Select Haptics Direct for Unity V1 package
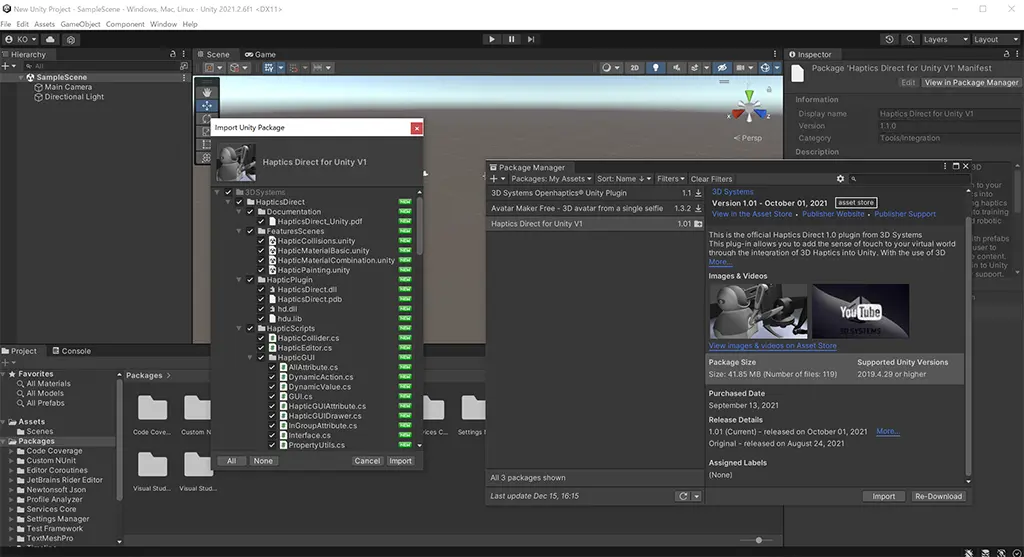This screenshot has height=557, width=1024. pos(596,223)
